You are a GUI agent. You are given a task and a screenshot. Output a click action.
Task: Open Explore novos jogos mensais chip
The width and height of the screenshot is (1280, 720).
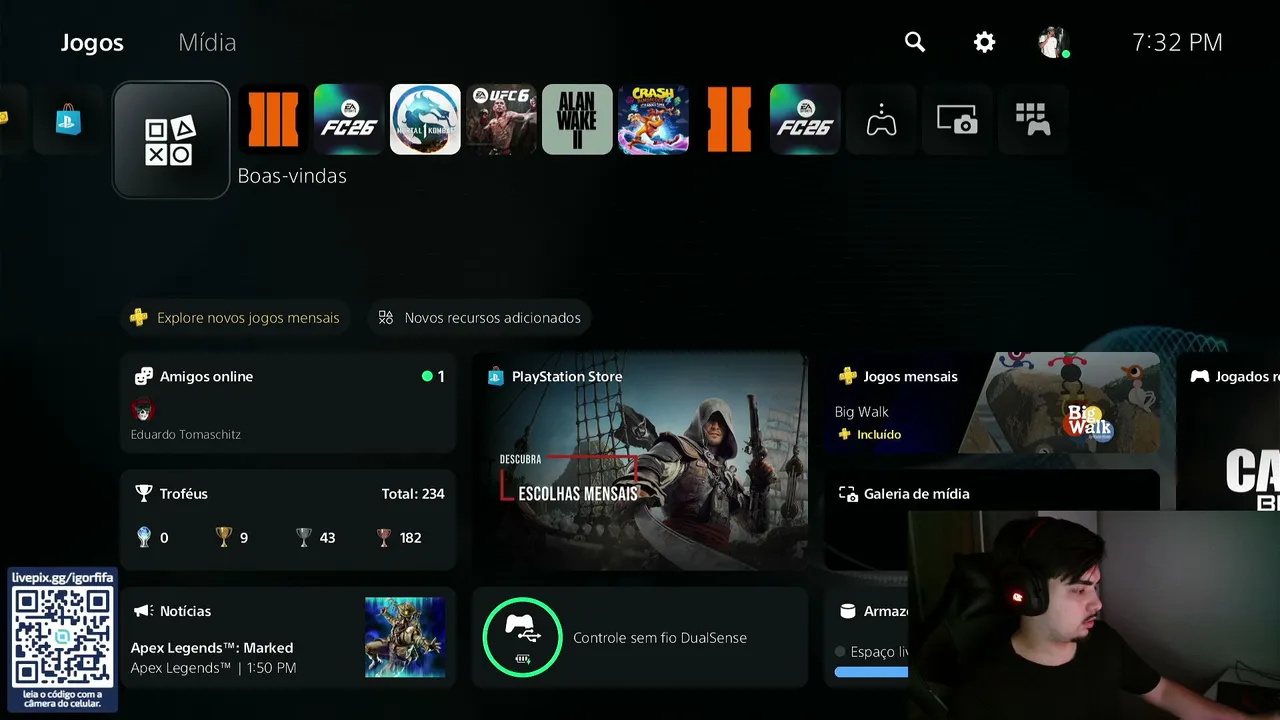[236, 318]
